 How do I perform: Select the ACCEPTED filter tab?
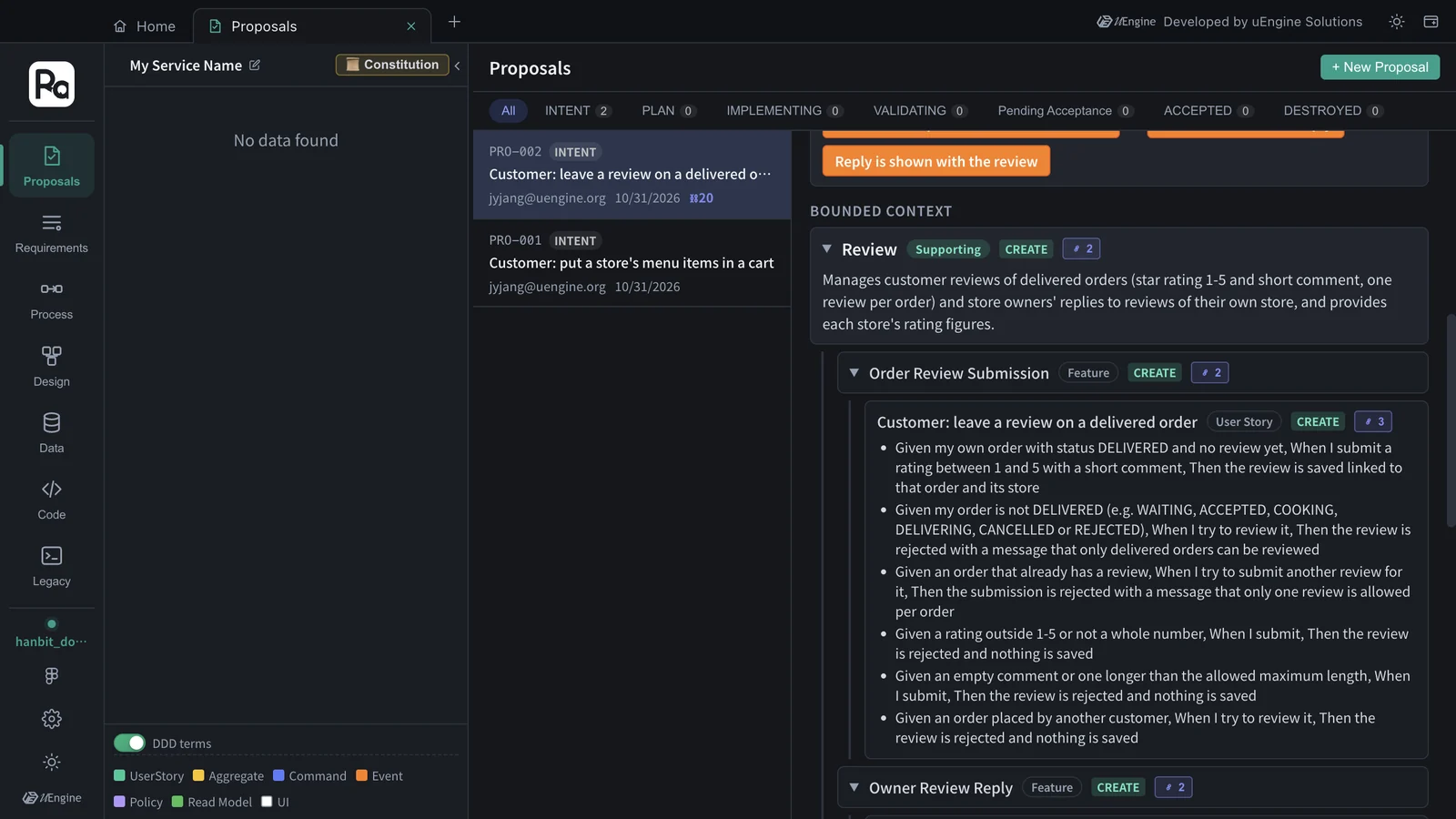tap(1208, 111)
